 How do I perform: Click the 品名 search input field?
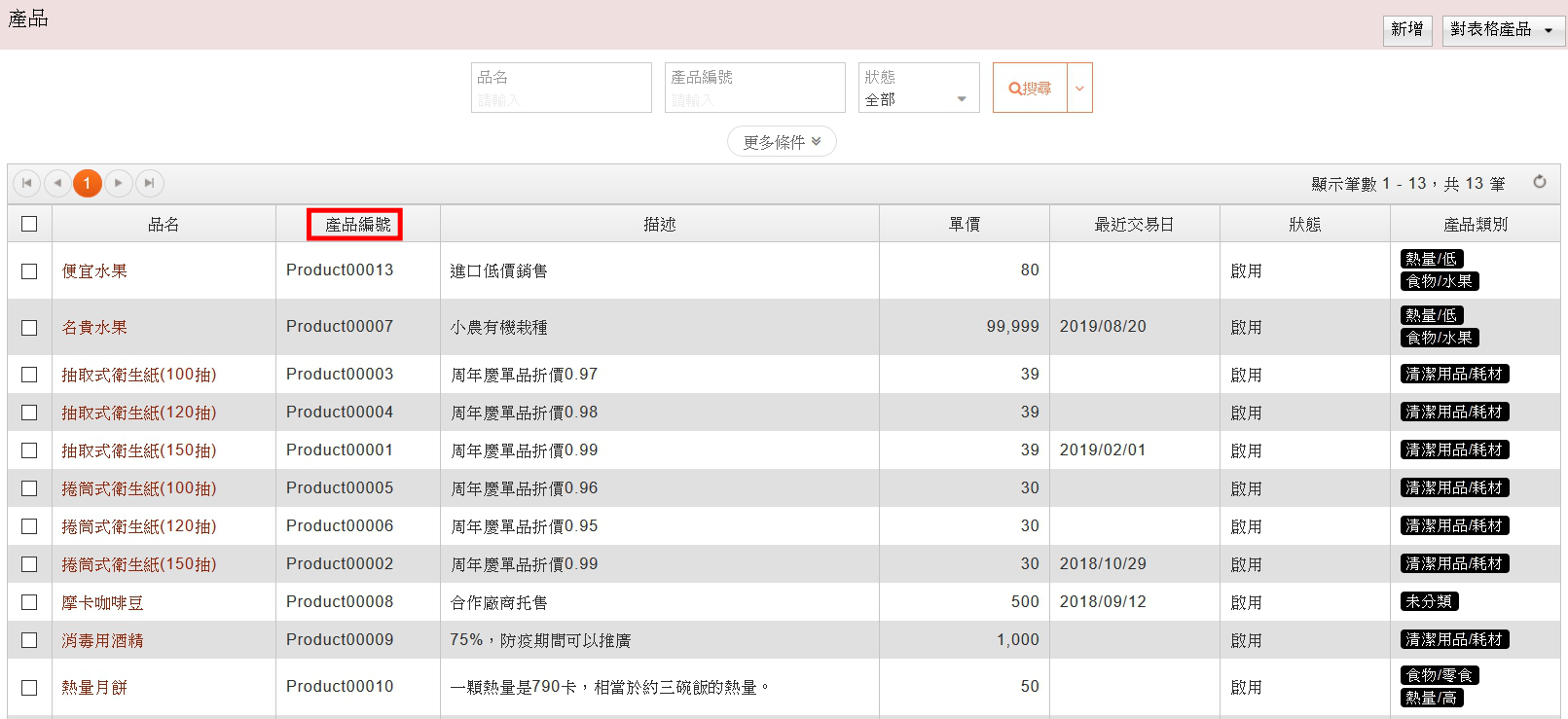[561, 98]
